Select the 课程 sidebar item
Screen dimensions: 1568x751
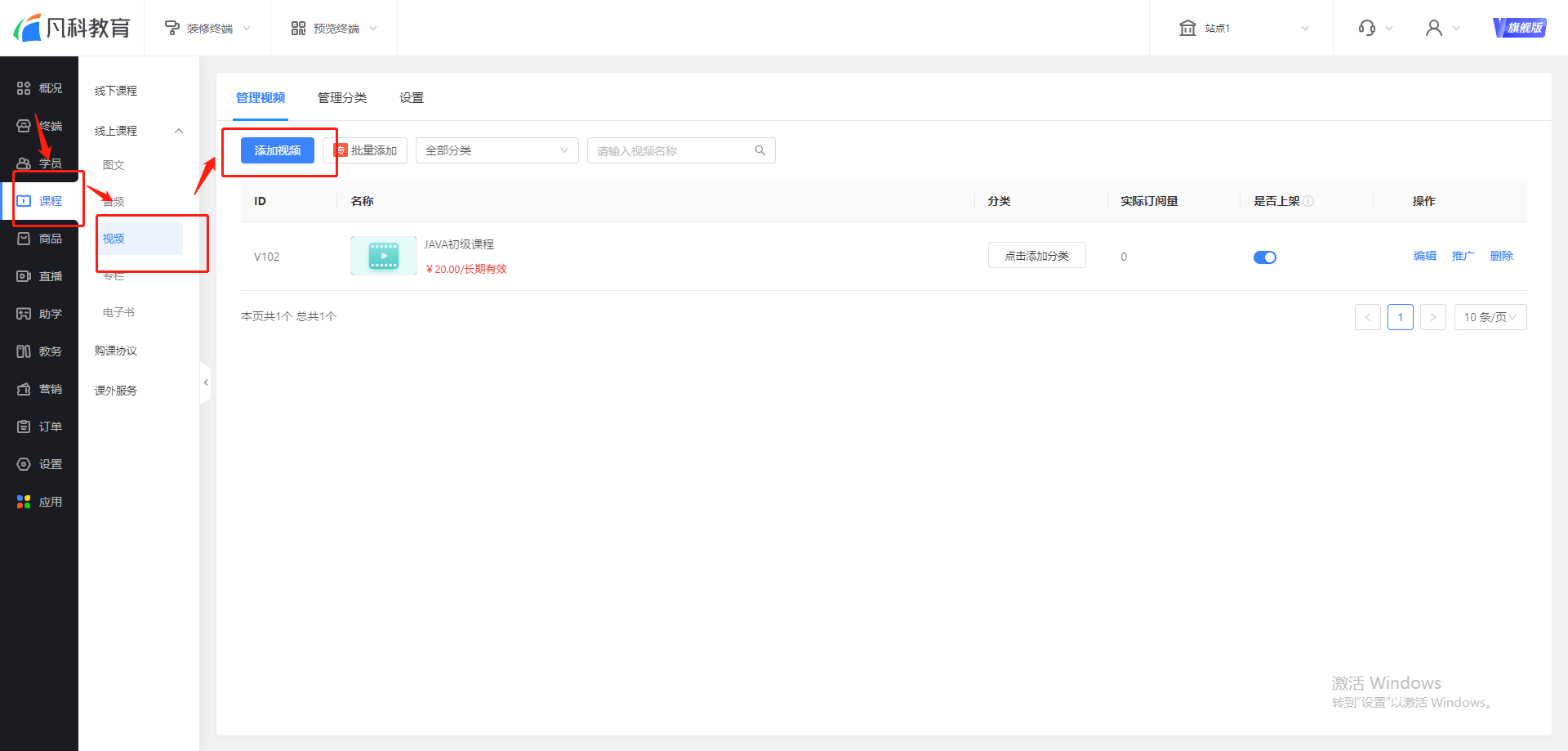pyautogui.click(x=39, y=201)
